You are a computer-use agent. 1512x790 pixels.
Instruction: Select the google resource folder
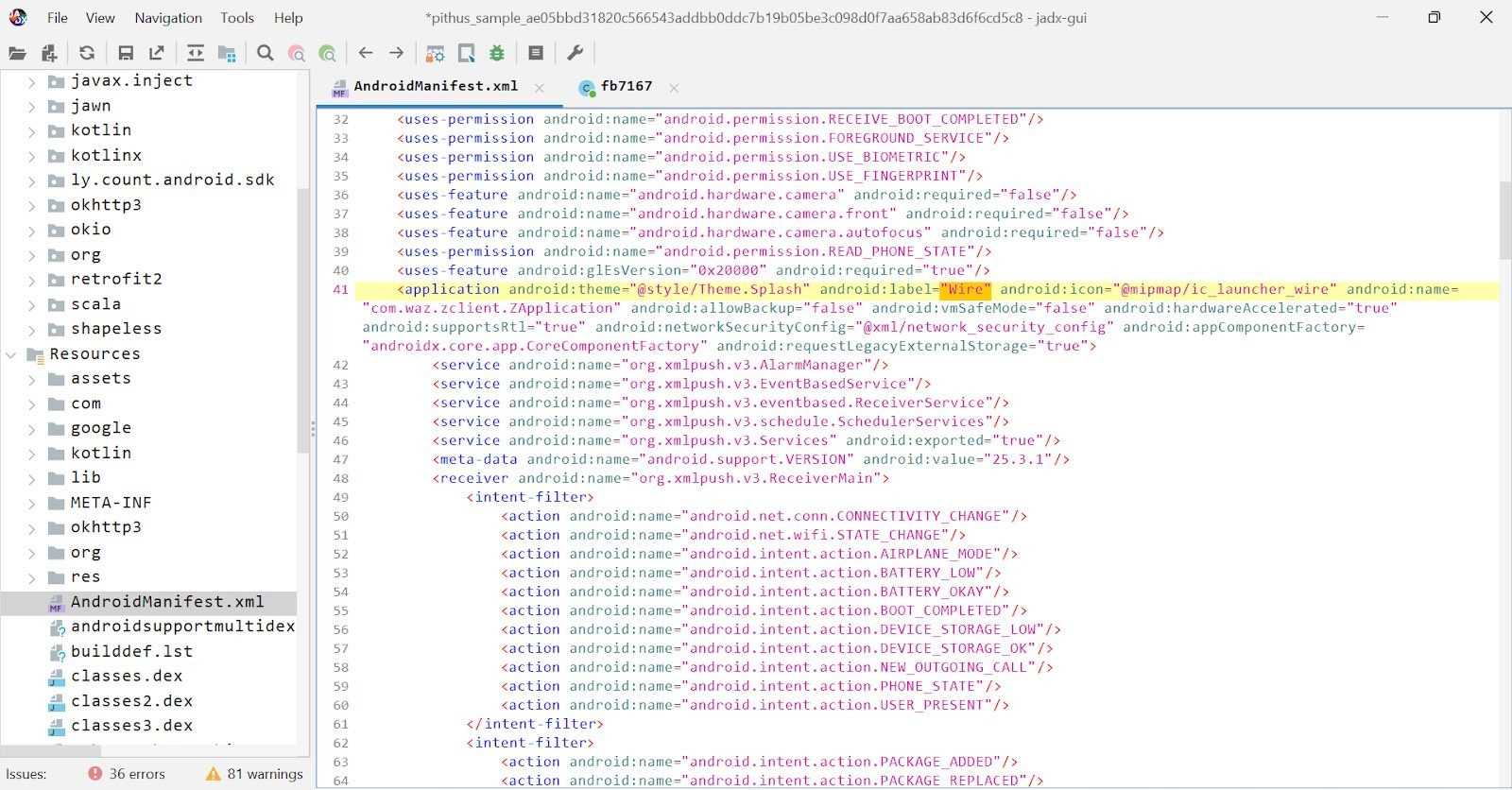[x=101, y=428]
